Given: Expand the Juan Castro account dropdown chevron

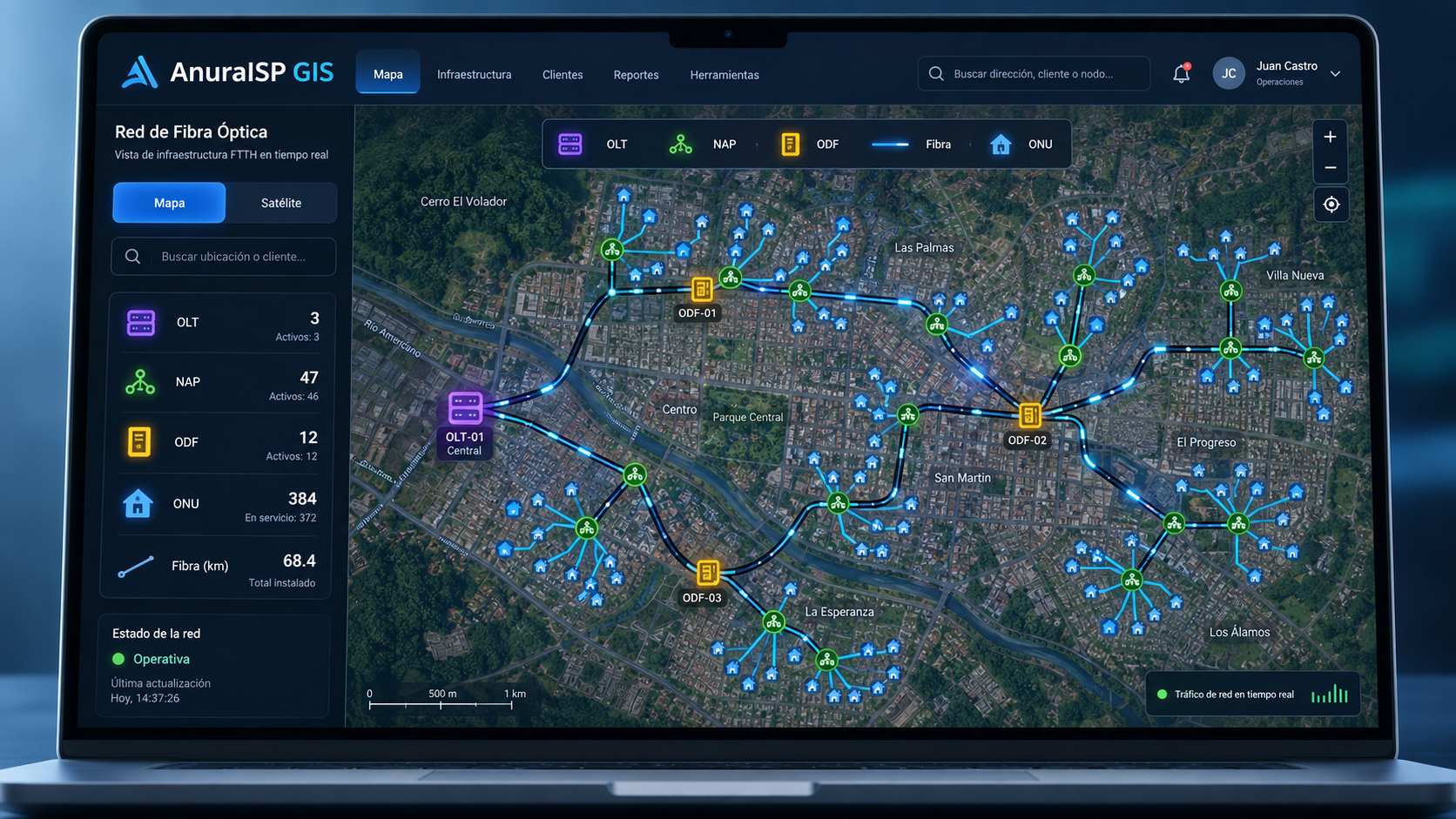Looking at the screenshot, I should [1335, 75].
